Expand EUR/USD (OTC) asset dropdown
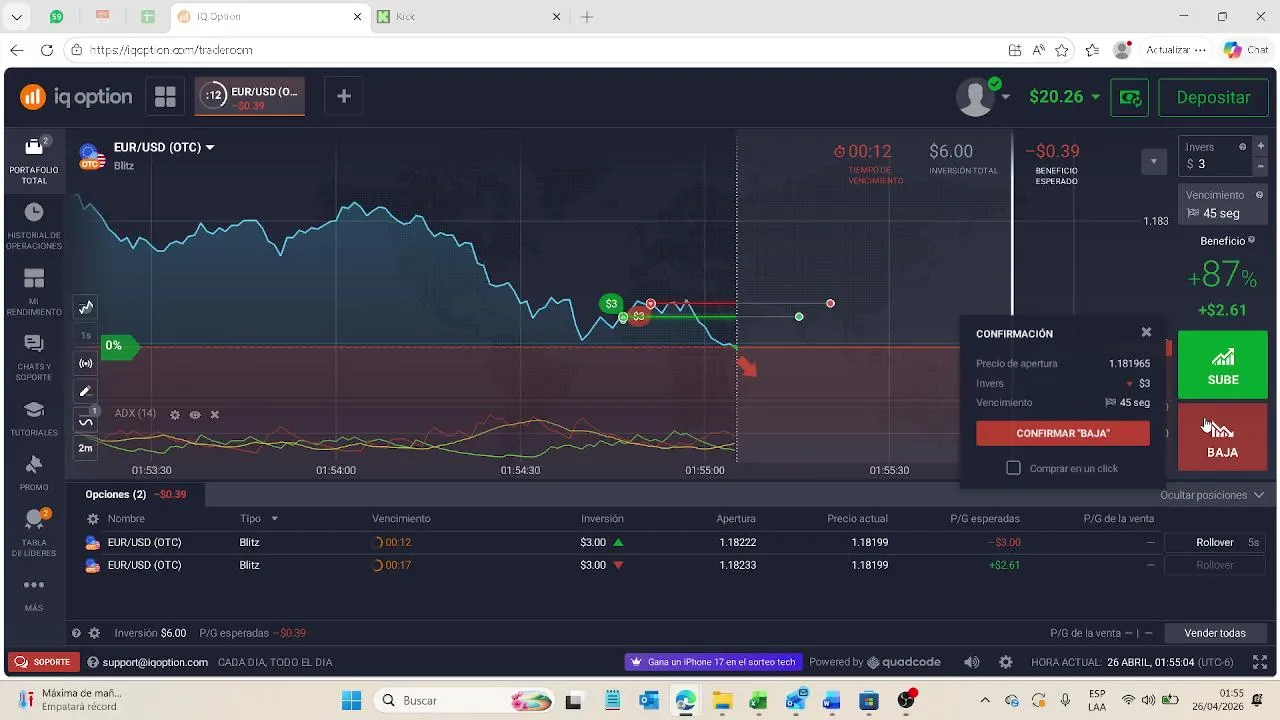The image size is (1280, 720). (210, 147)
